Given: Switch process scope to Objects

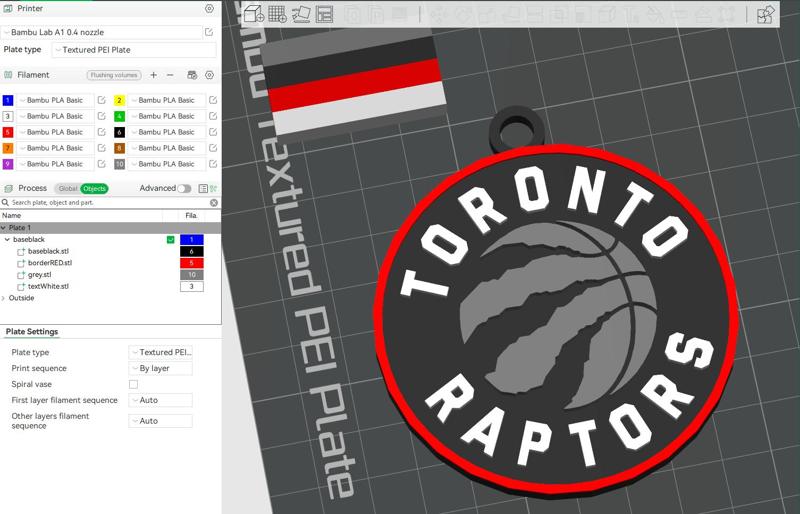Looking at the screenshot, I should 94,188.
